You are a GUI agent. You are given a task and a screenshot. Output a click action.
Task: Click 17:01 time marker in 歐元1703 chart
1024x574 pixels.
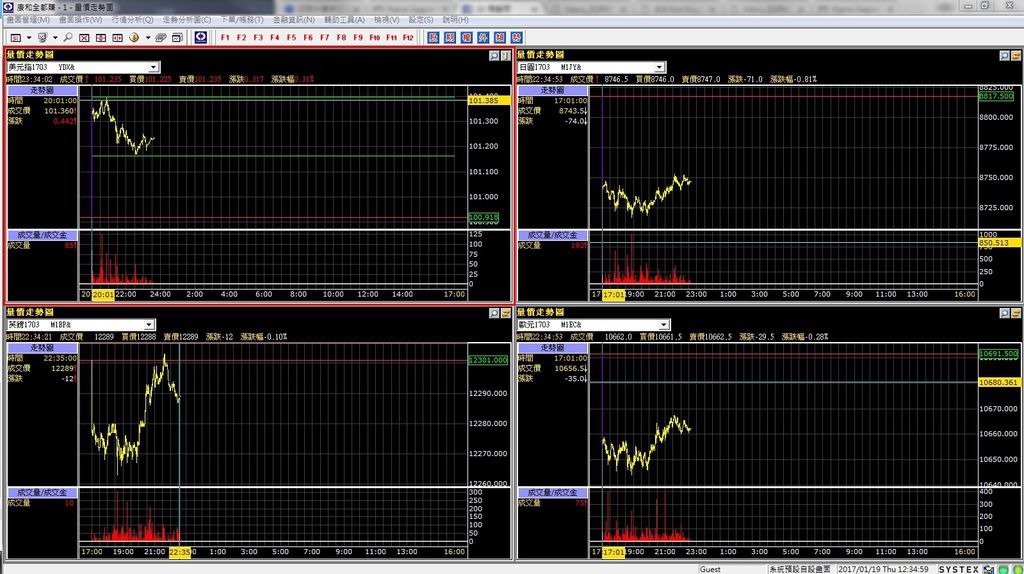point(613,552)
